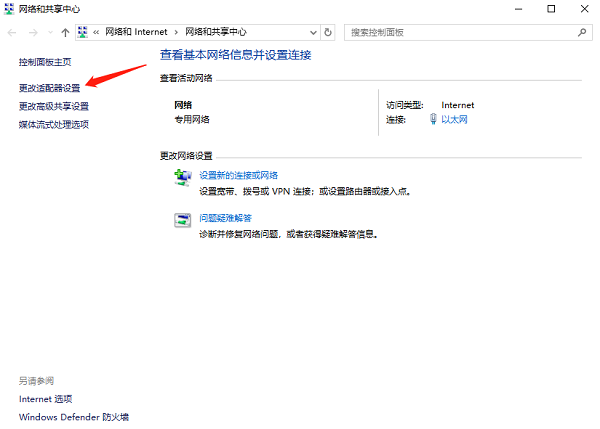Open 更改高级共享设置 link
This screenshot has height=429, width=600.
[x=54, y=106]
